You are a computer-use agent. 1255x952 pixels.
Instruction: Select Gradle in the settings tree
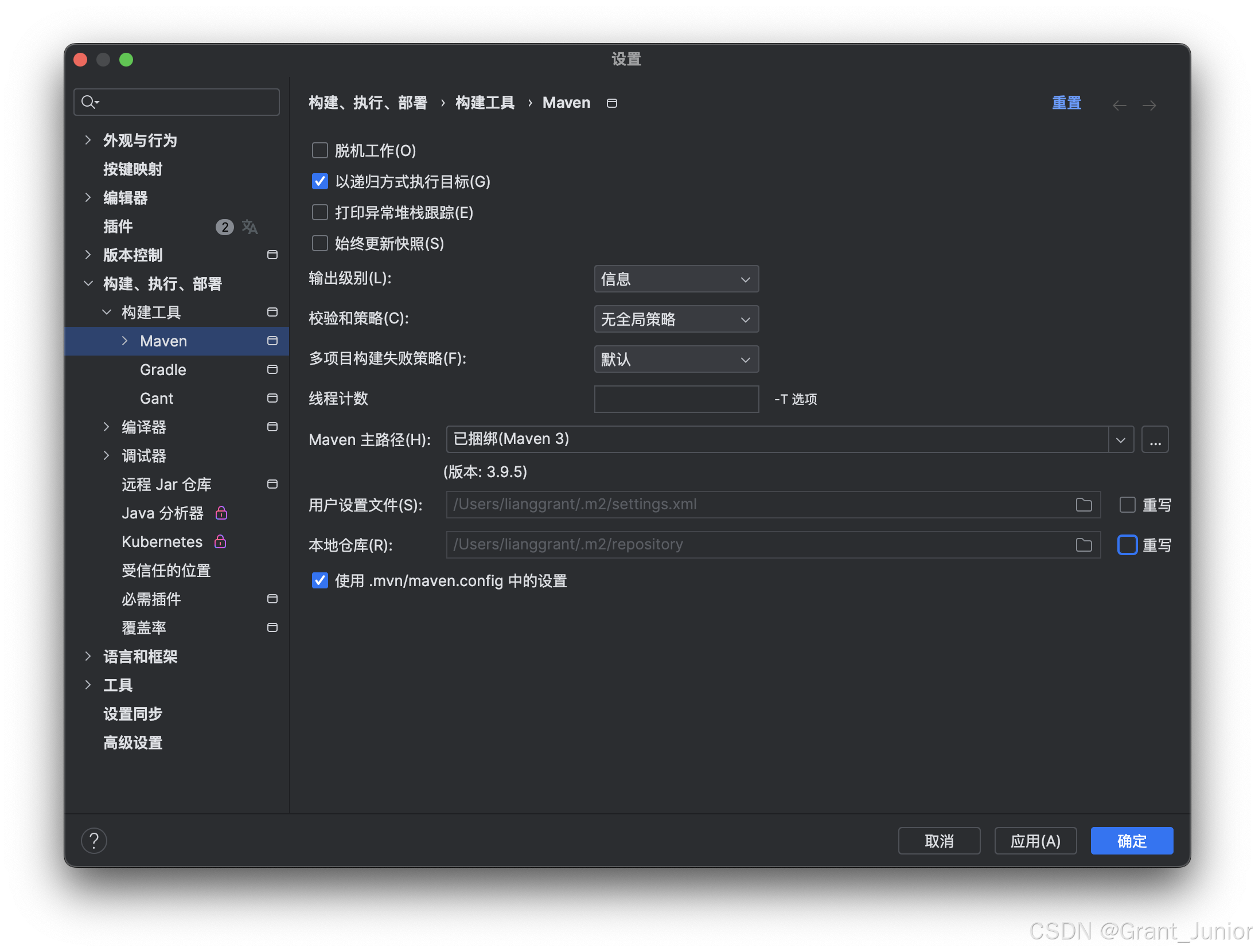click(163, 370)
